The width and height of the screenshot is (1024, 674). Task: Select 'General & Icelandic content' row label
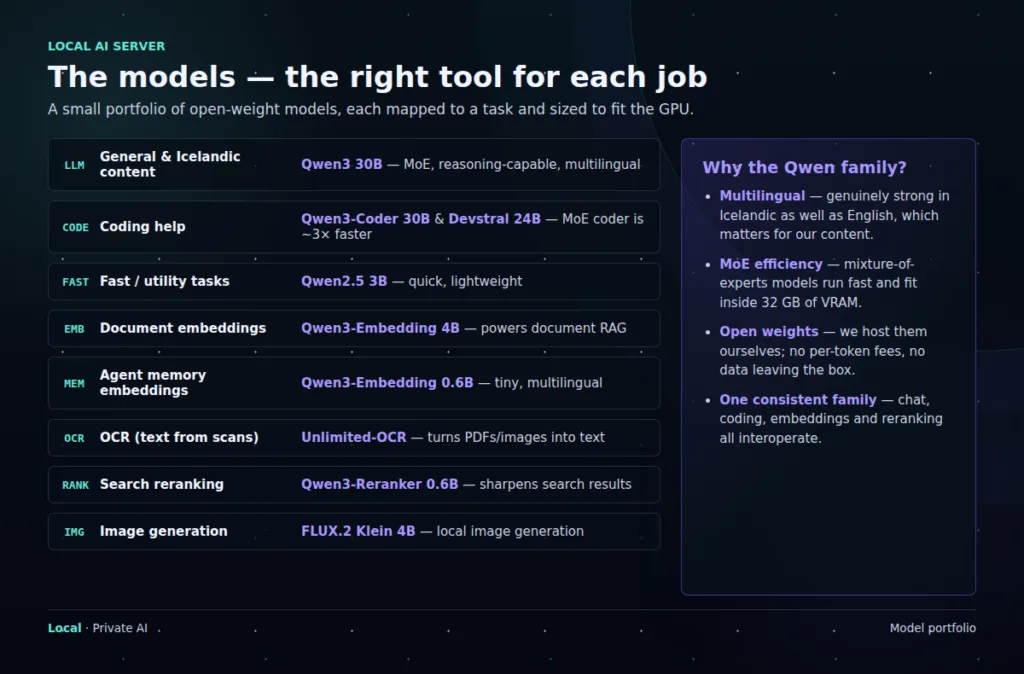pos(170,164)
